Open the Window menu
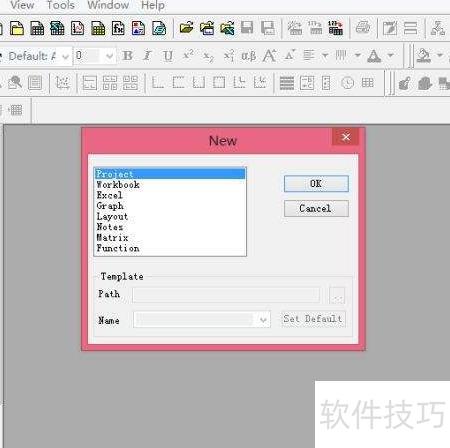The width and height of the screenshot is (450, 448). click(108, 5)
